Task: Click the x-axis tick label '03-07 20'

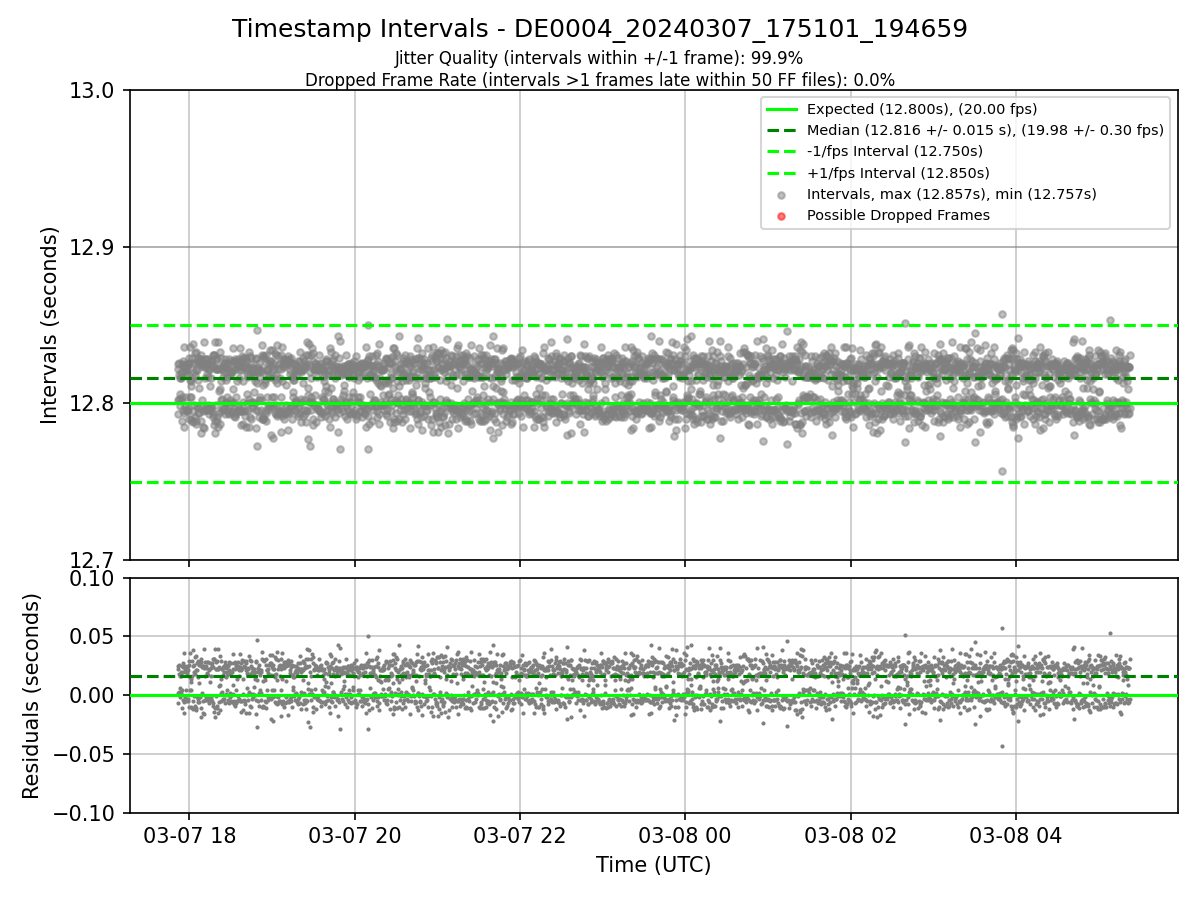Action: 355,835
